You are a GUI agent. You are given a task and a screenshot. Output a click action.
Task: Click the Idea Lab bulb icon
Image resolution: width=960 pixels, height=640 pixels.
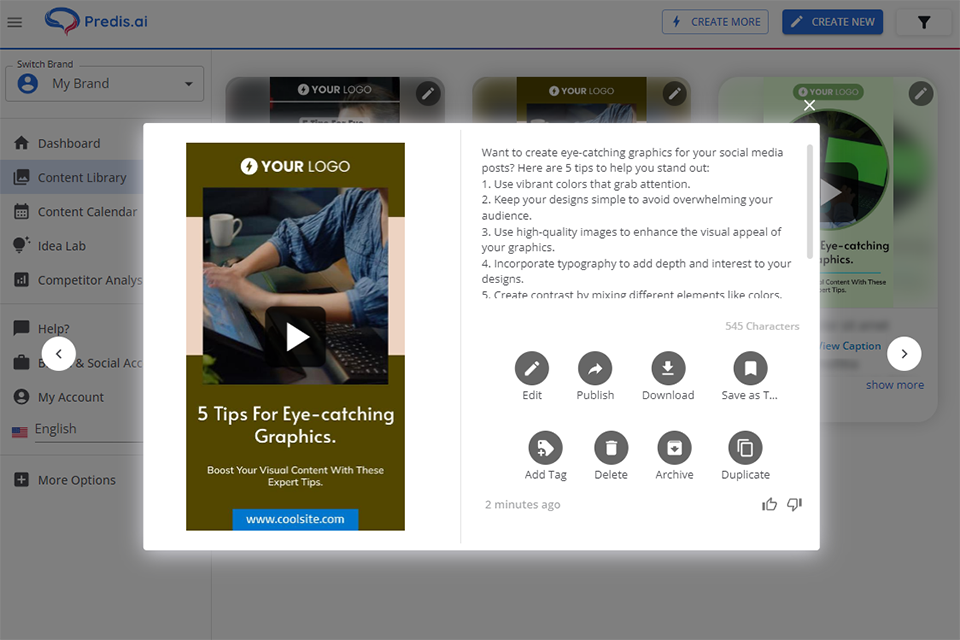click(x=21, y=245)
